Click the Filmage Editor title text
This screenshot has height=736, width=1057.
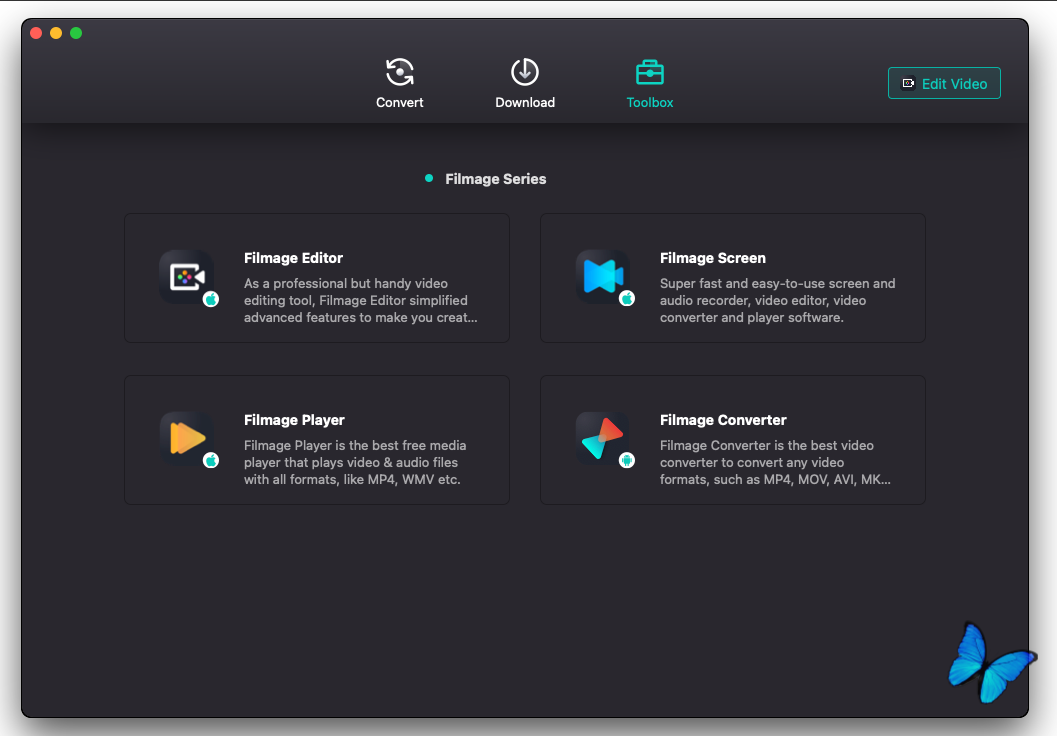pyautogui.click(x=293, y=258)
